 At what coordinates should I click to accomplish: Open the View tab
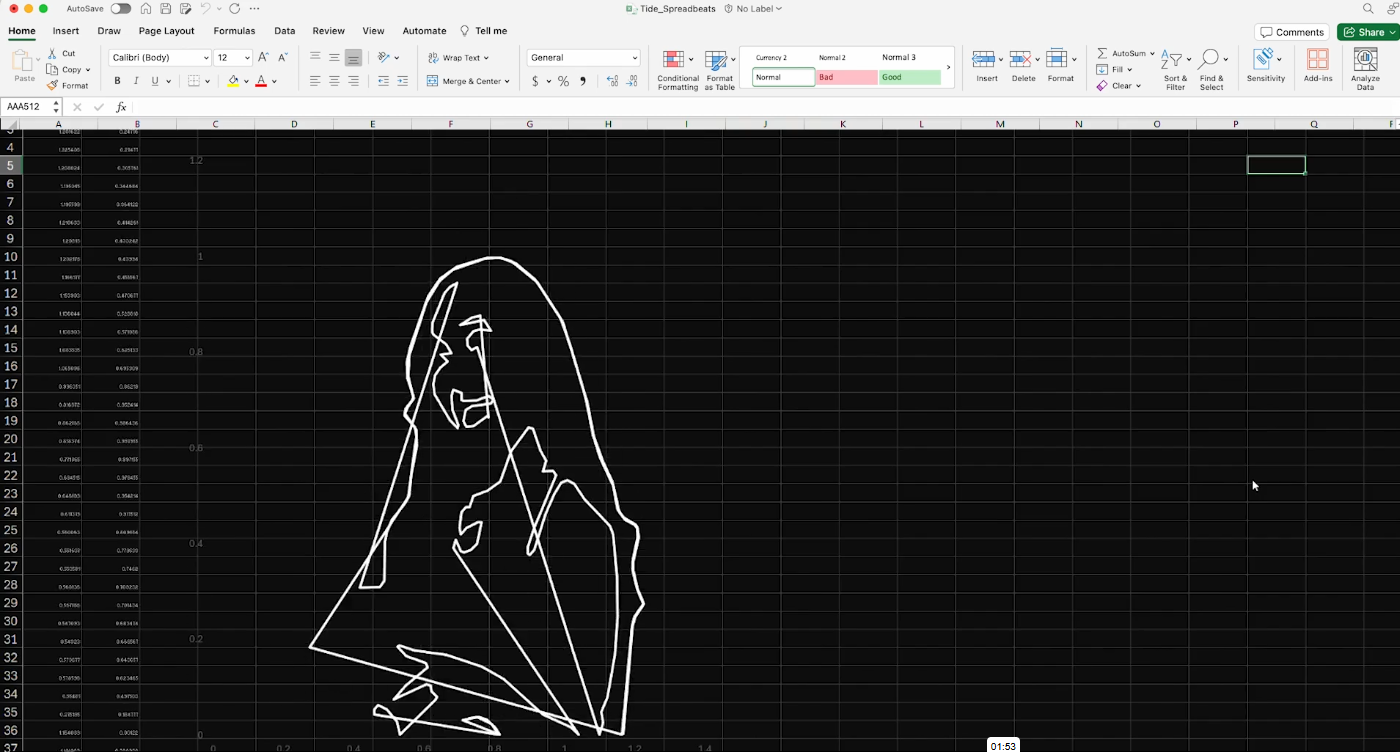[x=373, y=31]
